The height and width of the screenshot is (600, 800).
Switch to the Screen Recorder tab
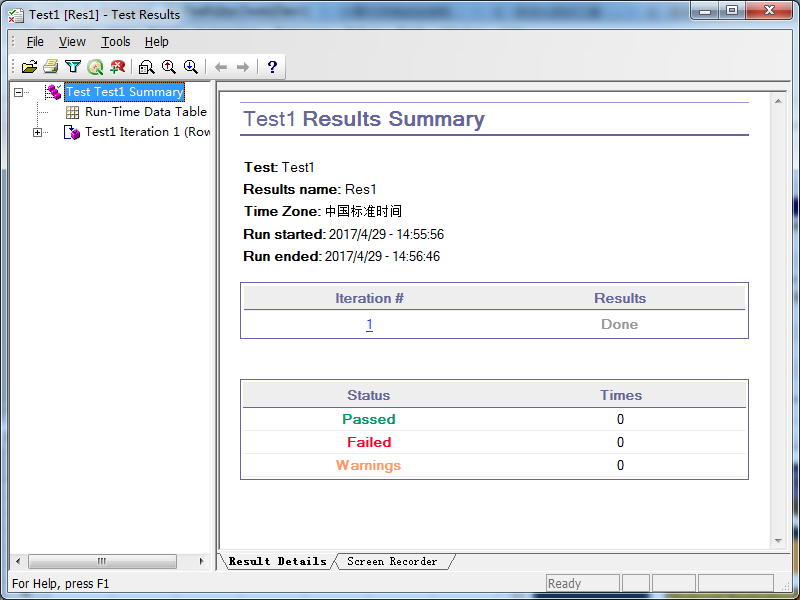(x=392, y=562)
